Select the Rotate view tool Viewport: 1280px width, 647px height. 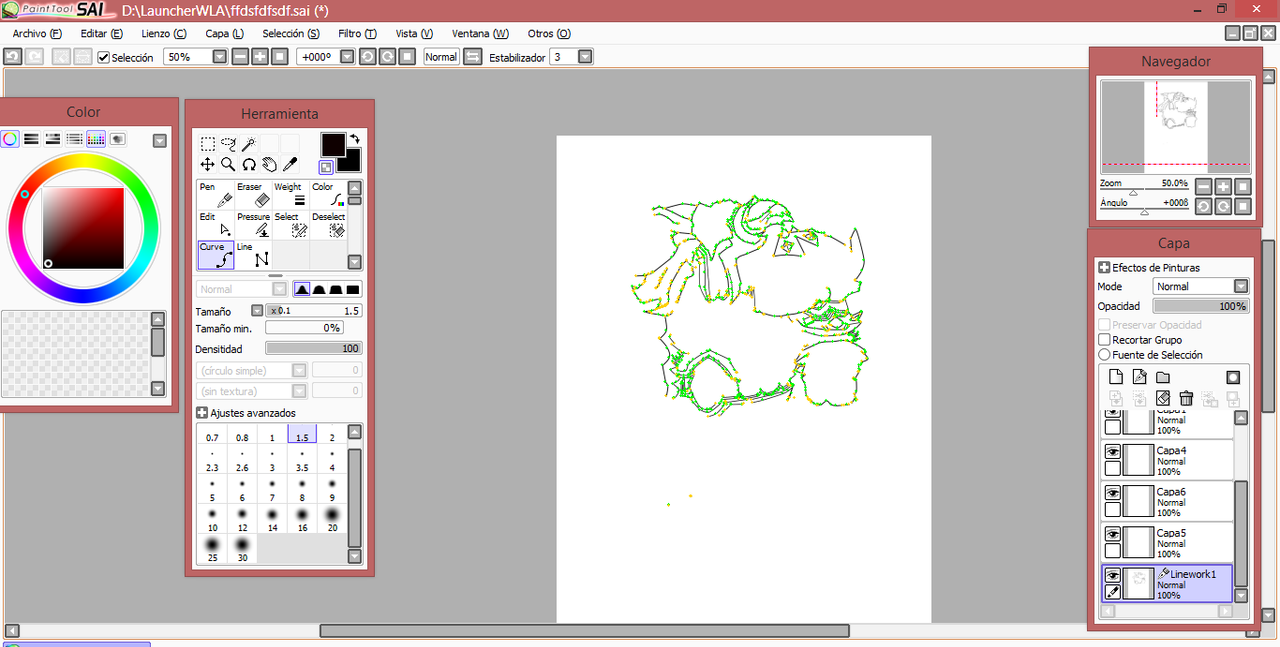tap(249, 164)
